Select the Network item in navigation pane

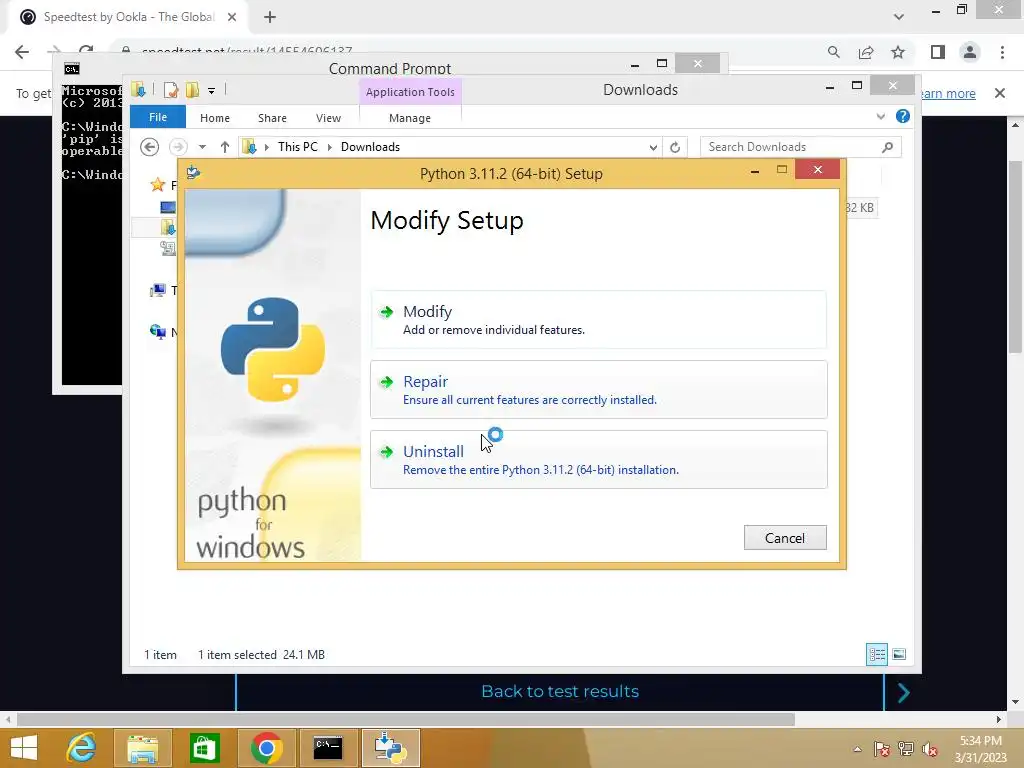point(157,332)
